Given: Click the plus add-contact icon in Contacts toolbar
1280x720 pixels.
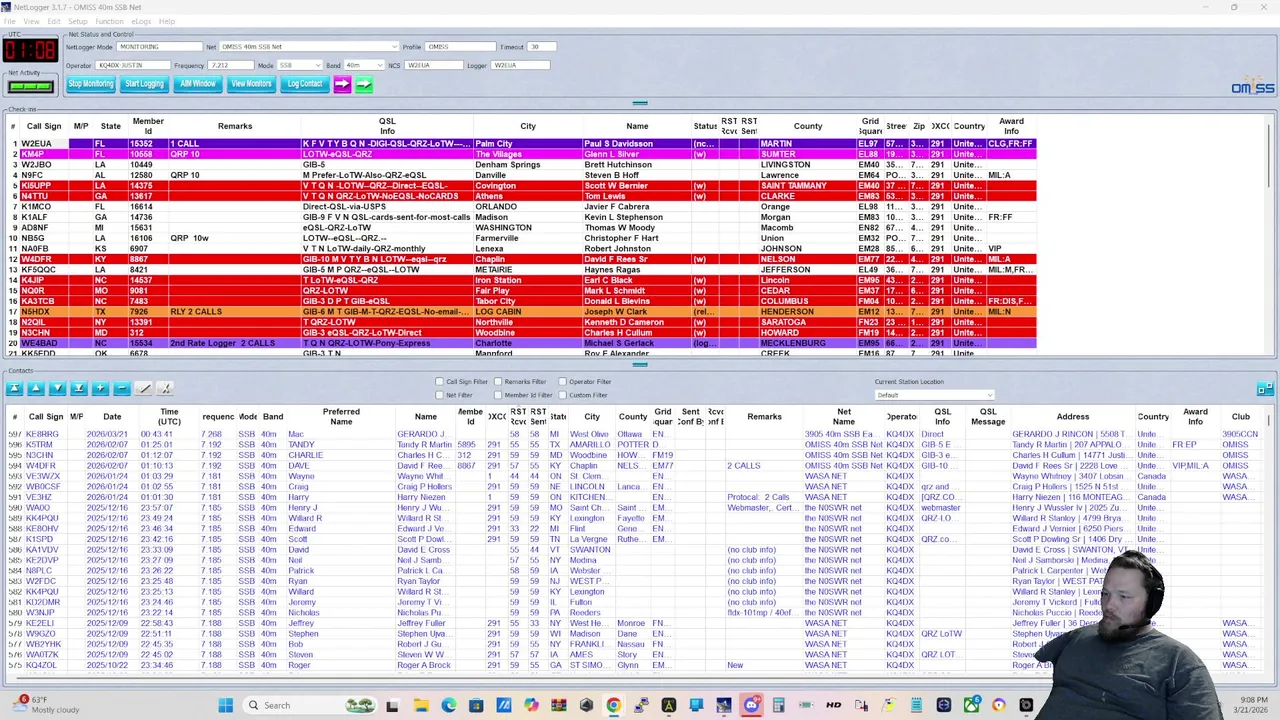Looking at the screenshot, I should [100, 389].
